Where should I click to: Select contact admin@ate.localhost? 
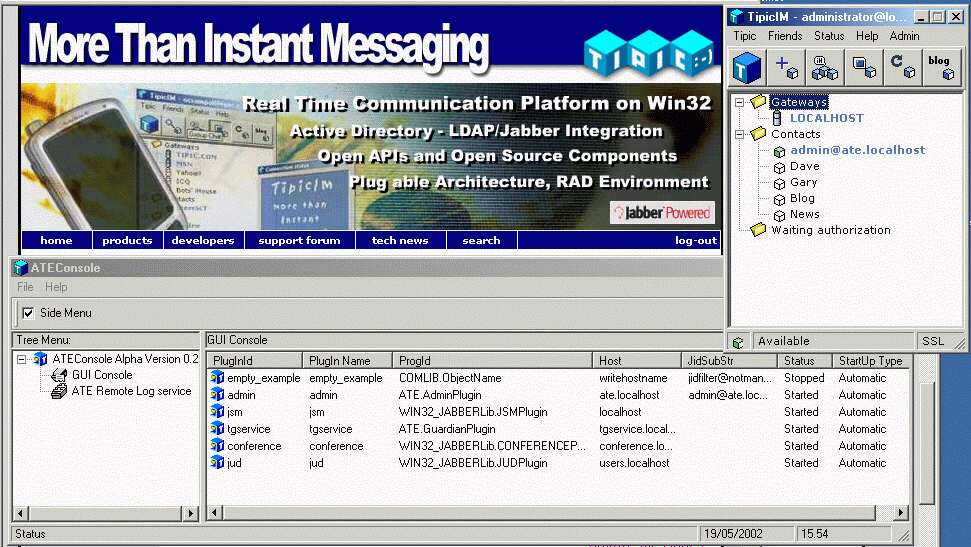[x=858, y=150]
